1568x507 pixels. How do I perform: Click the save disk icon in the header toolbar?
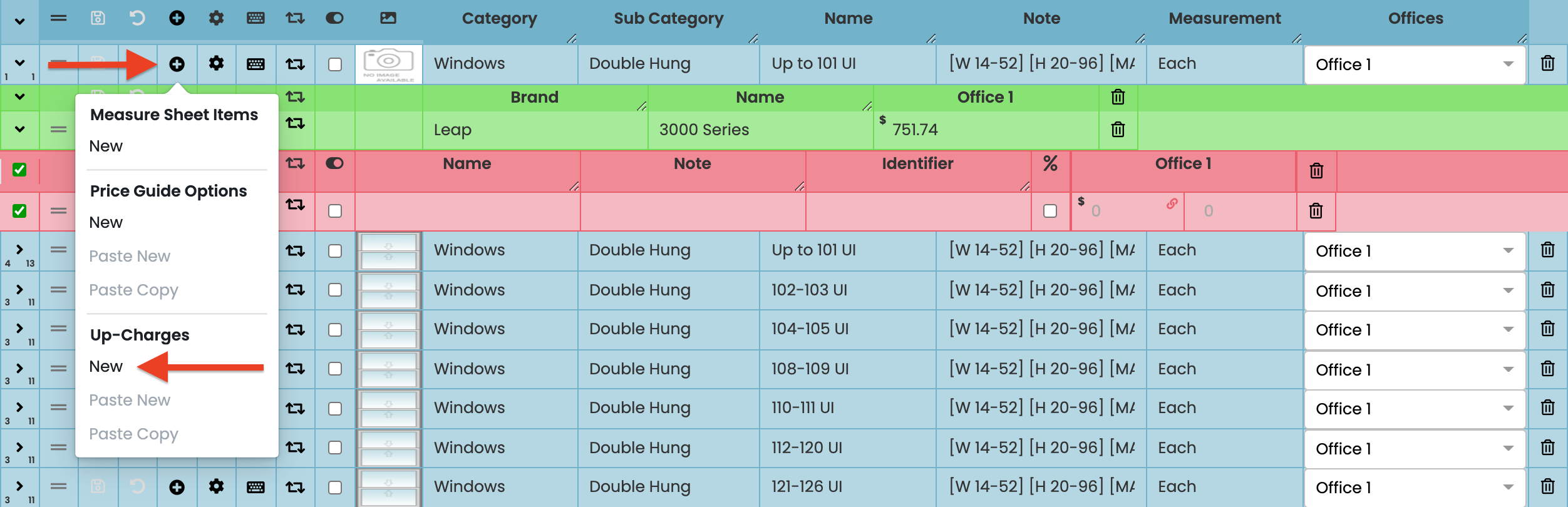click(98, 18)
